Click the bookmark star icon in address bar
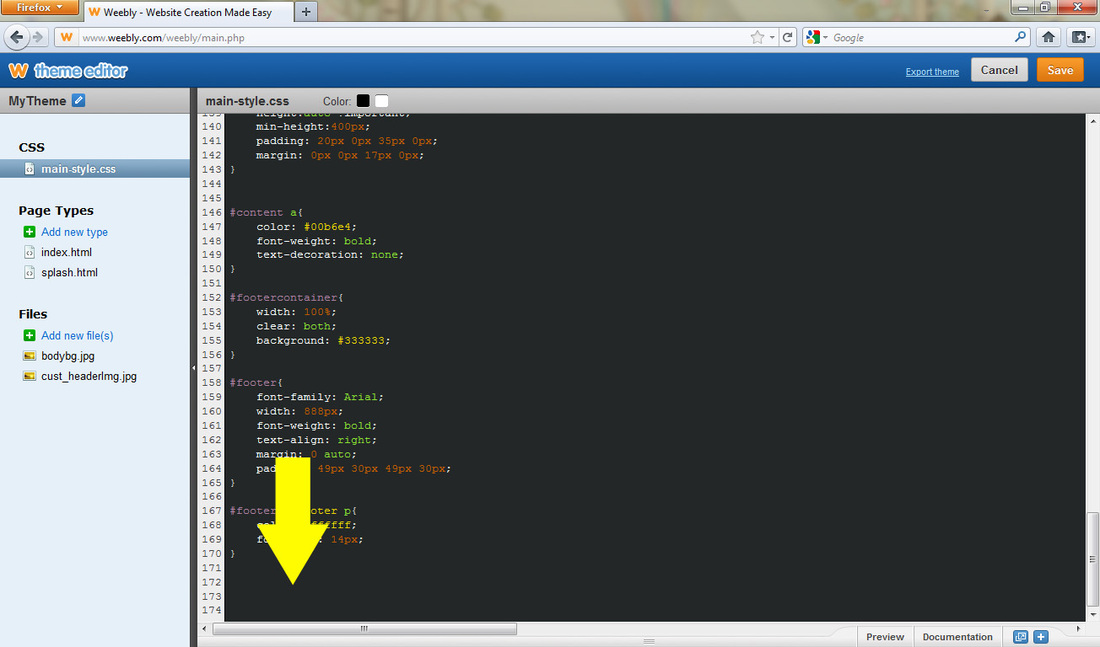1100x647 pixels. click(758, 37)
